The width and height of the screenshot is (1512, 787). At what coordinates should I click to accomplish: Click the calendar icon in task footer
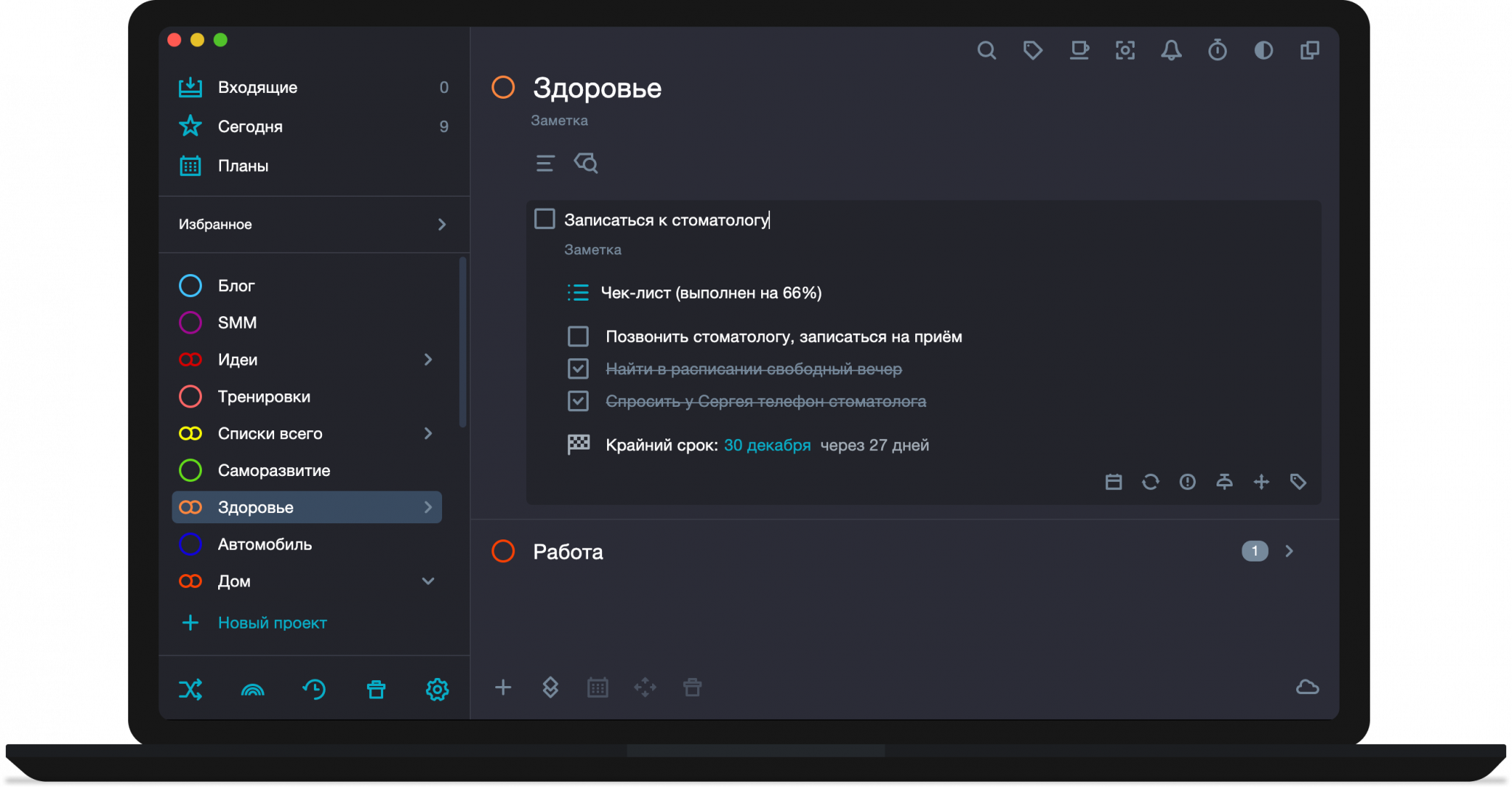coord(1113,482)
